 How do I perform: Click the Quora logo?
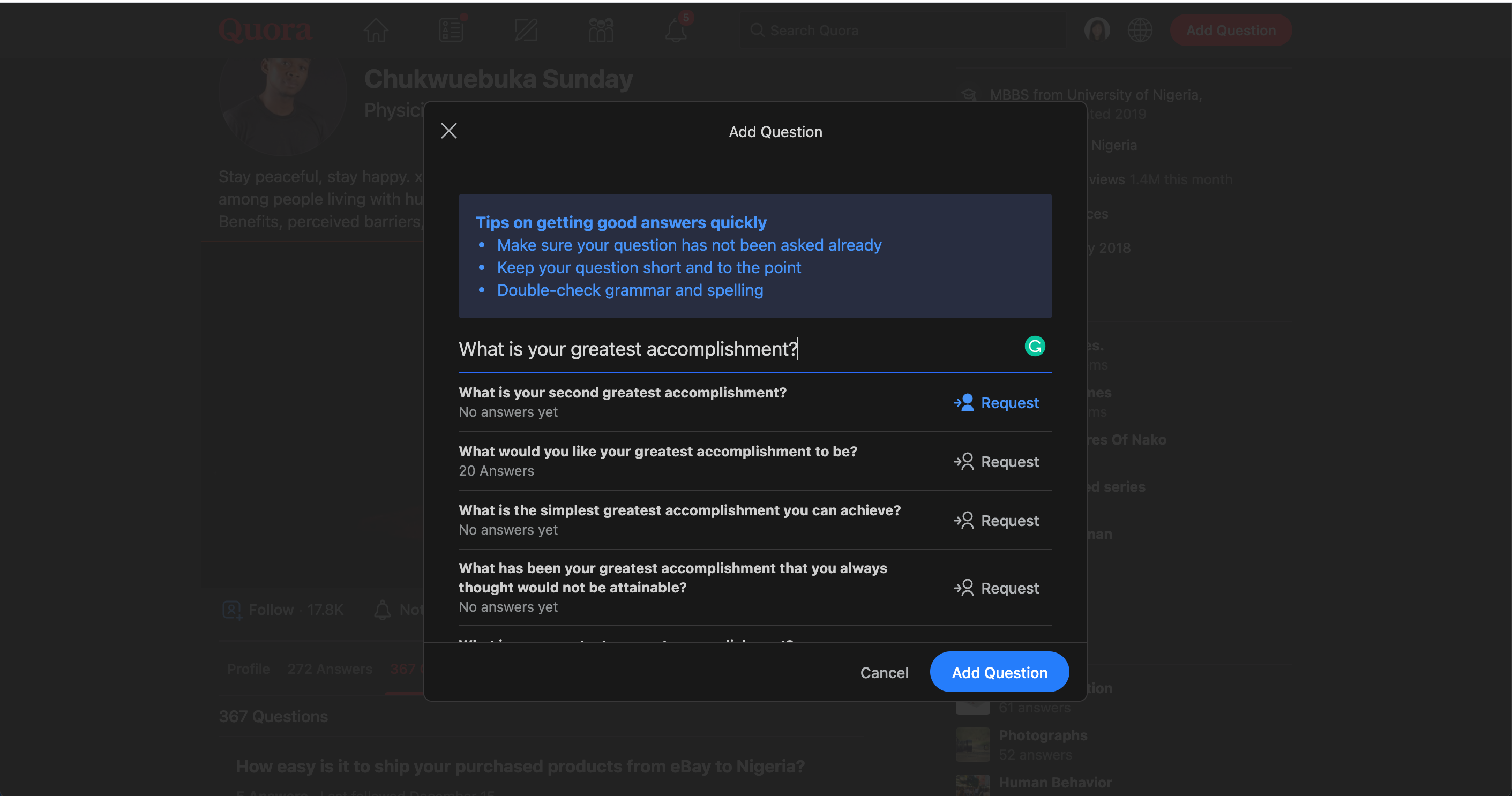click(x=265, y=30)
